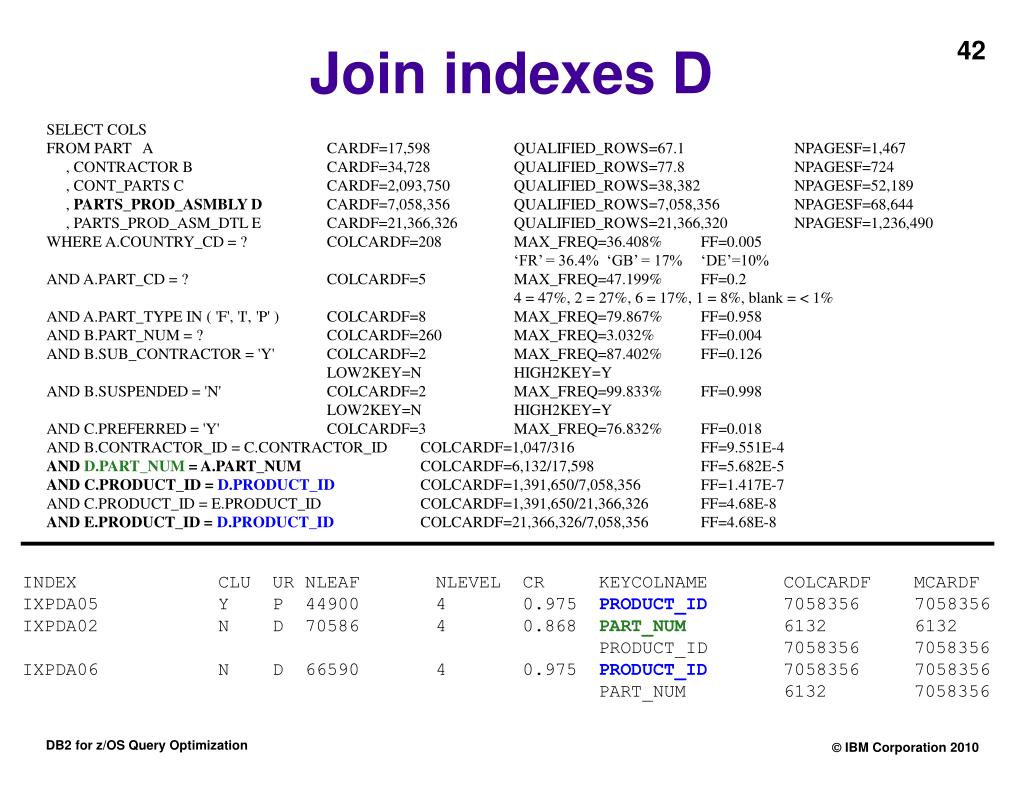The height and width of the screenshot is (791, 1023).
Task: Click blue D.PRODUCT_ID in the E.PRODUCT_ID predicate
Action: pos(275,522)
